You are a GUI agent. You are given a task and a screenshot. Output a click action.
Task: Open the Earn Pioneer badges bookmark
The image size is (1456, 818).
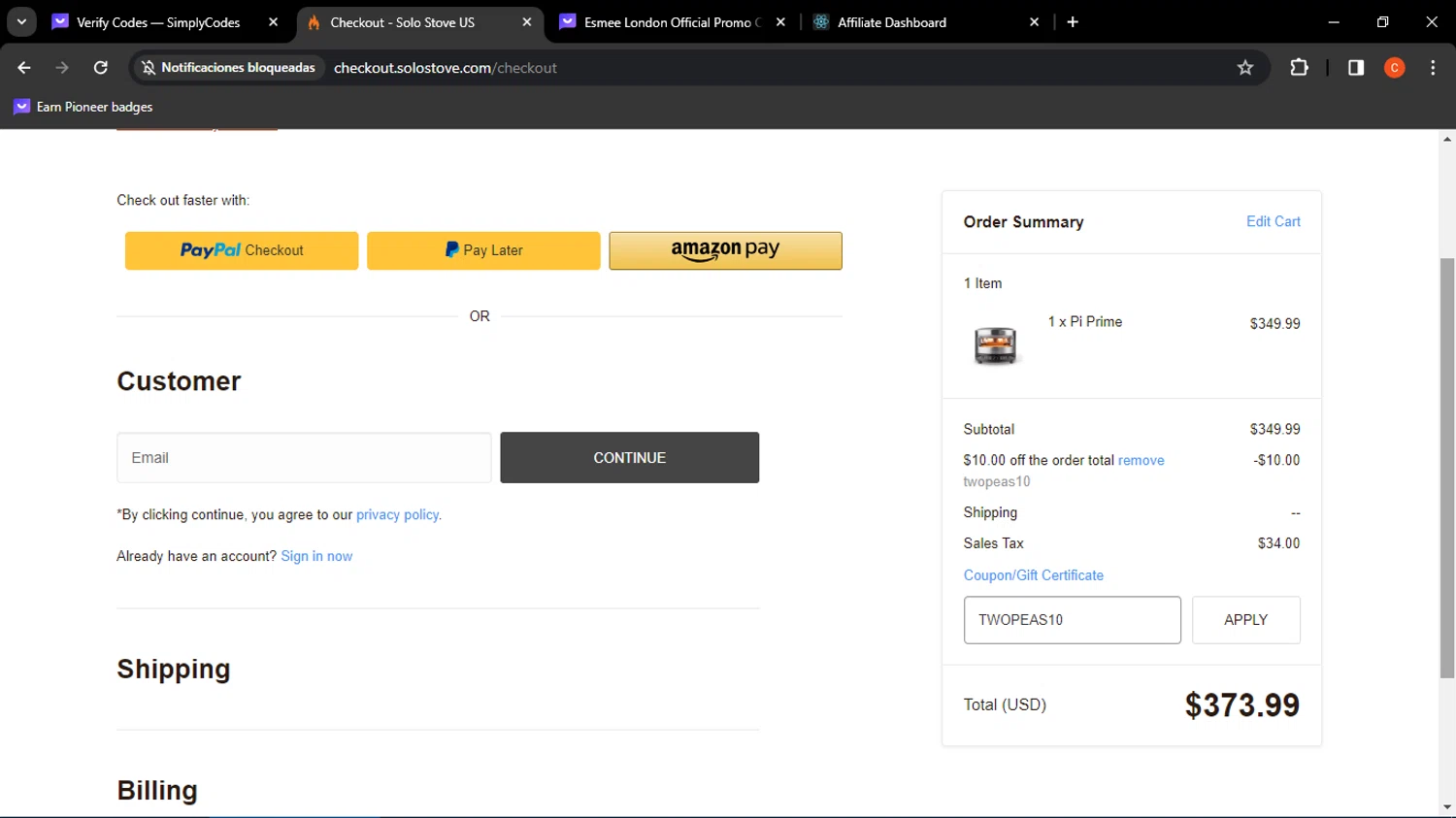(x=83, y=107)
